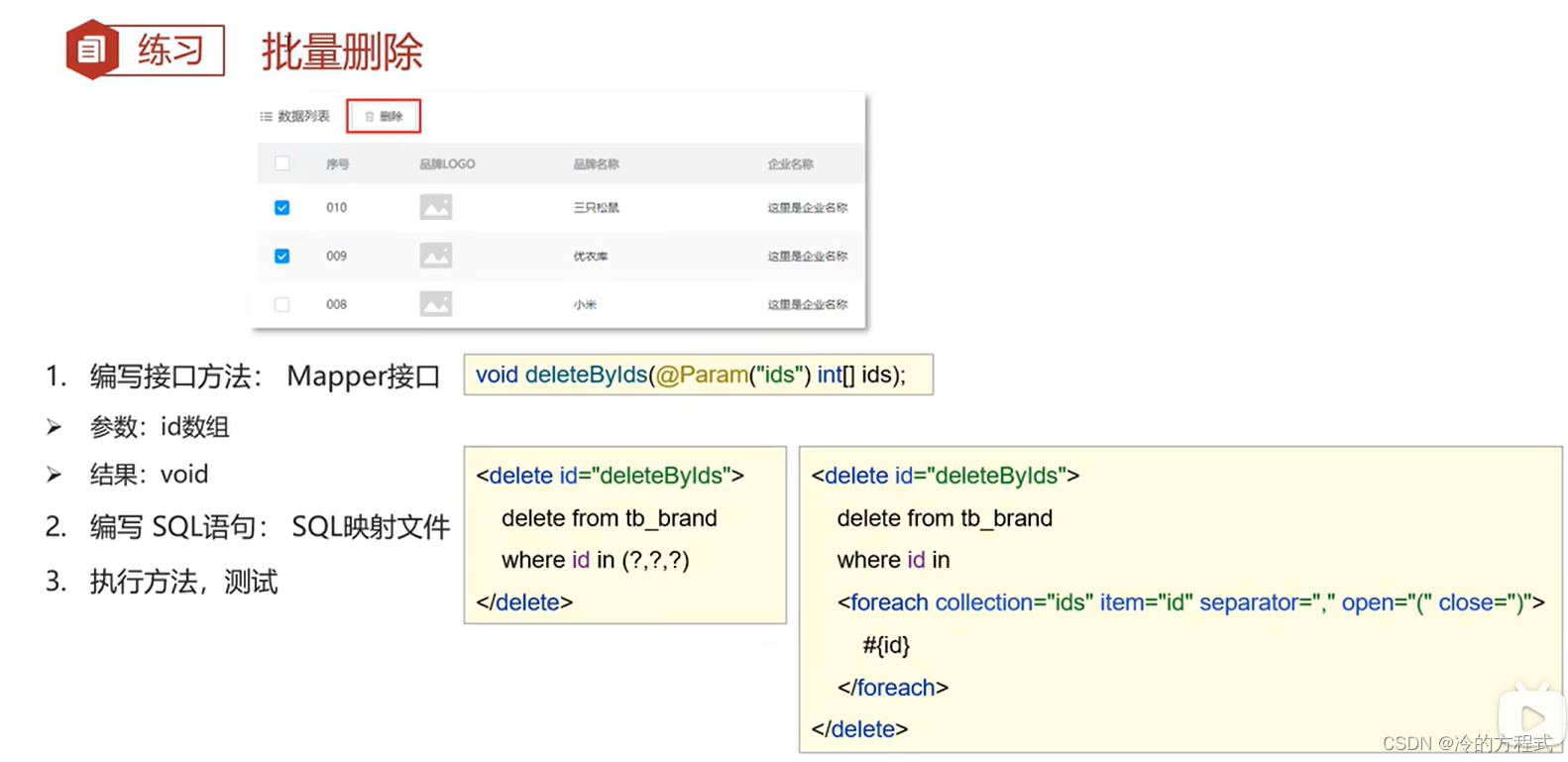Image resolution: width=1568 pixels, height=762 pixels.
Task: Click the void deleteByIds method signature box
Action: 698,375
